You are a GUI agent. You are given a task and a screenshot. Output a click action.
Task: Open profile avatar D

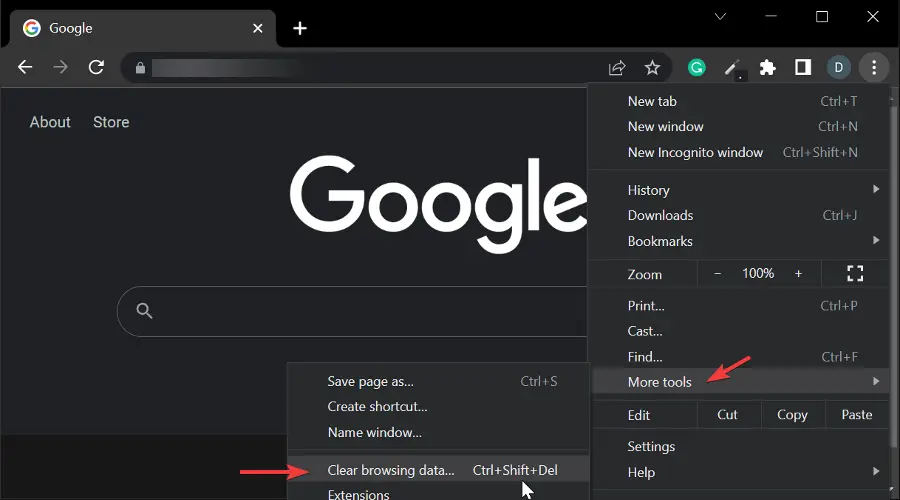click(x=839, y=68)
